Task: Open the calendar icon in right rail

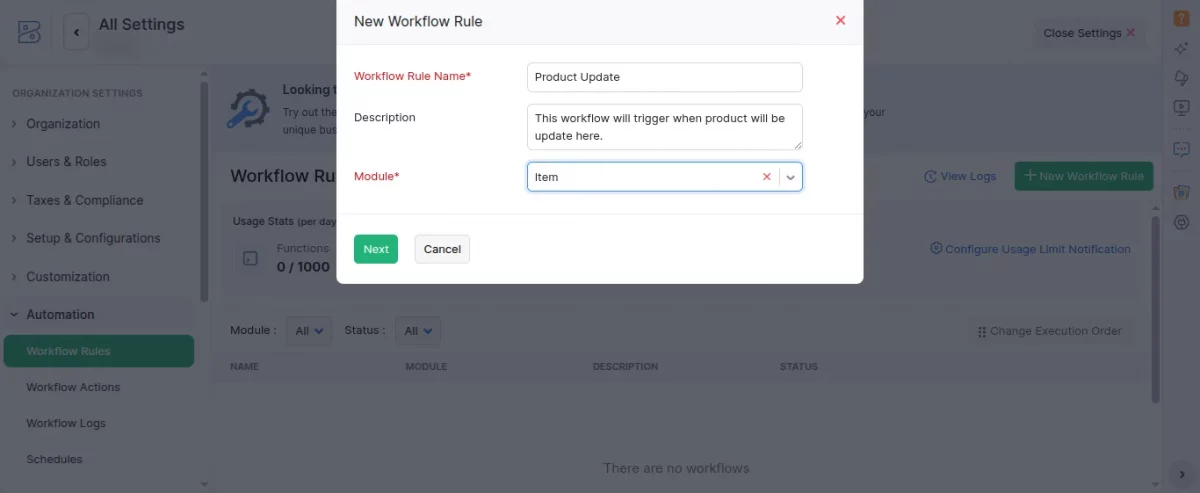Action: (x=1180, y=192)
